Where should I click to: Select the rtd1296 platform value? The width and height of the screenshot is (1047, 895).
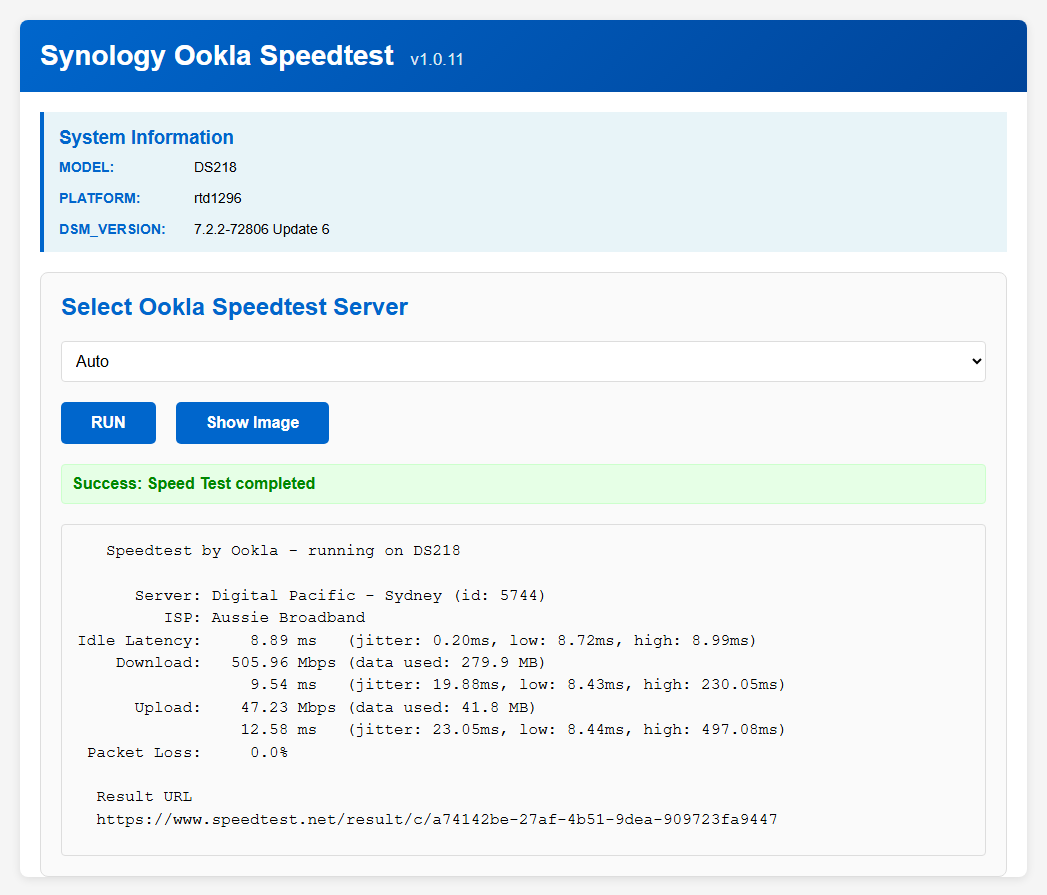pyautogui.click(x=218, y=199)
